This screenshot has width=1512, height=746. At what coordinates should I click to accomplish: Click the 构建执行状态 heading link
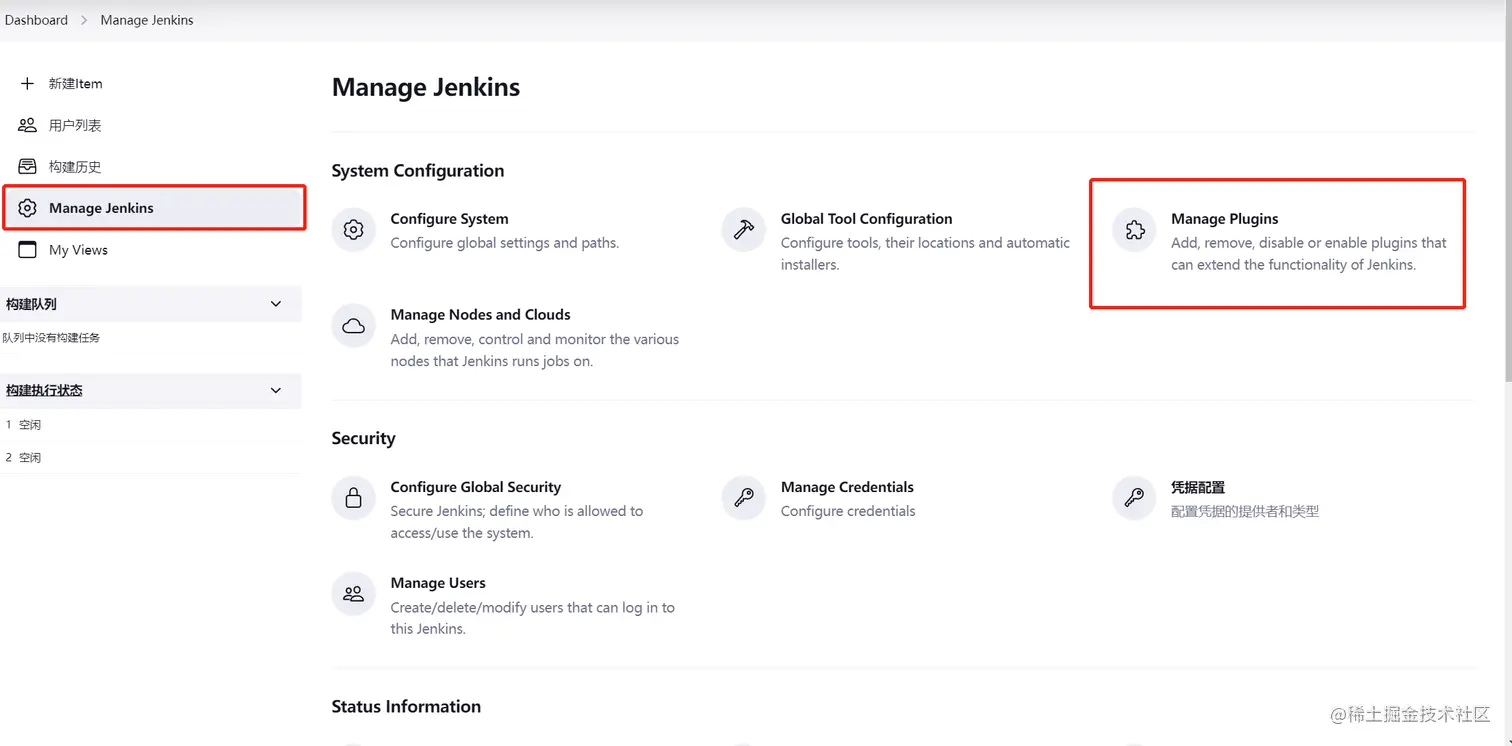pos(44,390)
